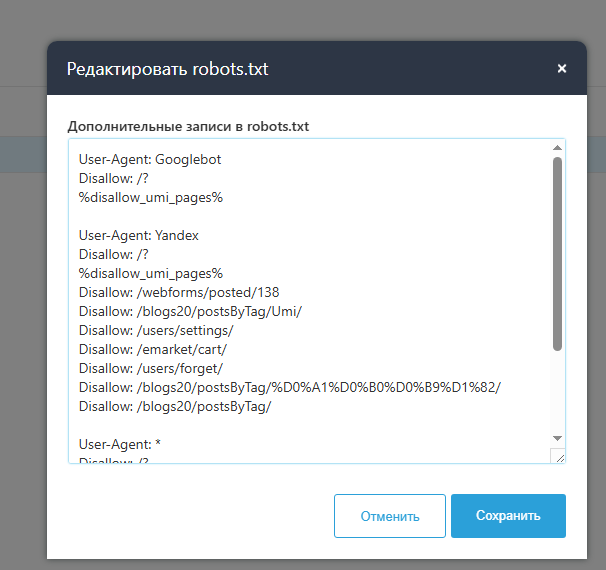Screen dimensions: 606x570
Task: Click the Сохранить button
Action: (x=508, y=516)
